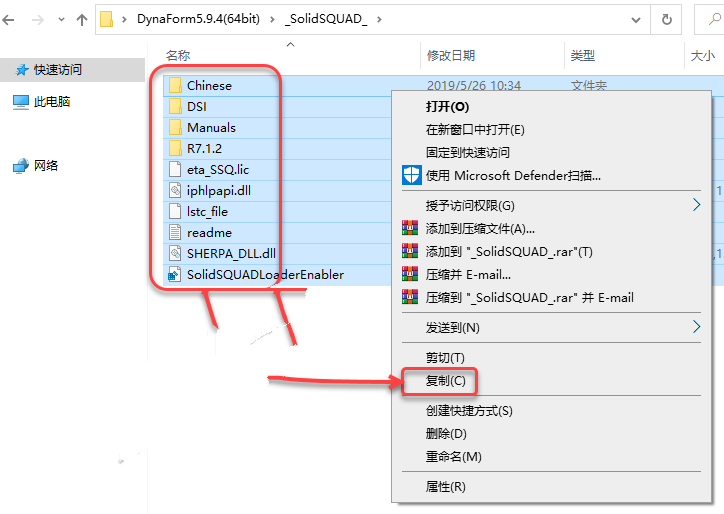Open Quick access (快速访问) in sidebar
Viewport: 724px width, 514px height.
pyautogui.click(x=72, y=70)
